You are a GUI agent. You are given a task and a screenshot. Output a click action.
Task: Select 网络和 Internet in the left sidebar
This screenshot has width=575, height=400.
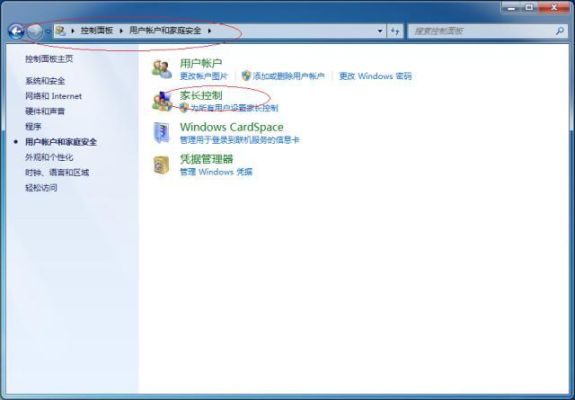54,96
